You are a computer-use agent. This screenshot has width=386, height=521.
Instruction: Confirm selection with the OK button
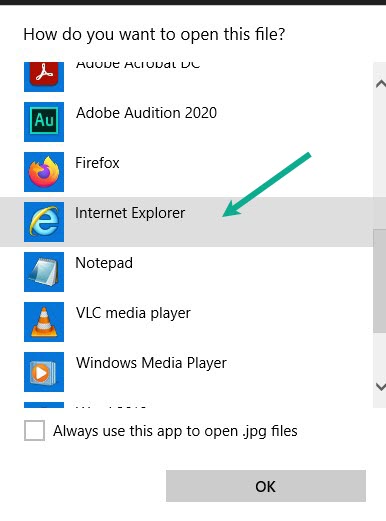pyautogui.click(x=266, y=486)
